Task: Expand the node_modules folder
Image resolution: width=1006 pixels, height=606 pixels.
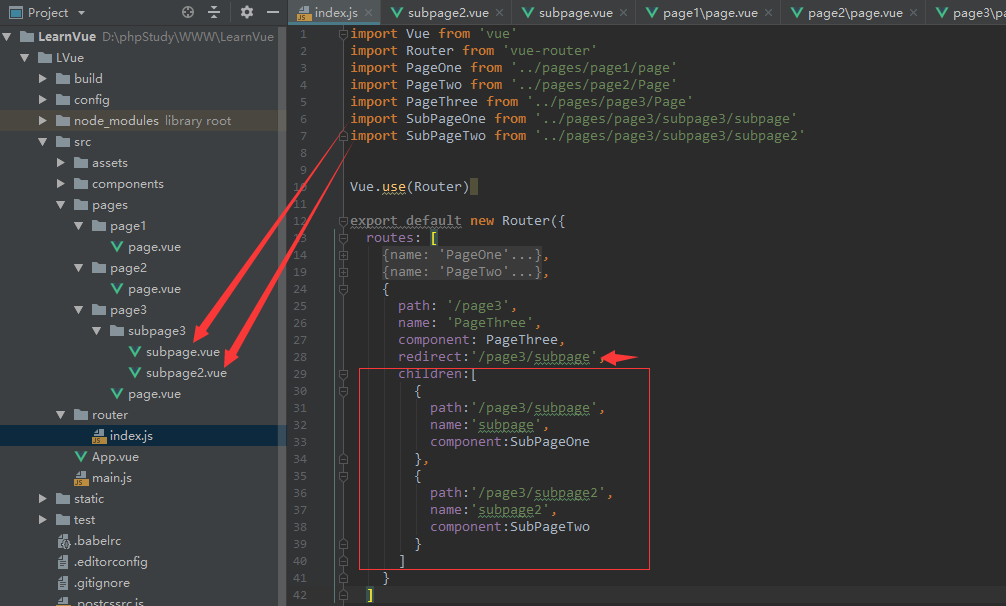Action: point(42,121)
